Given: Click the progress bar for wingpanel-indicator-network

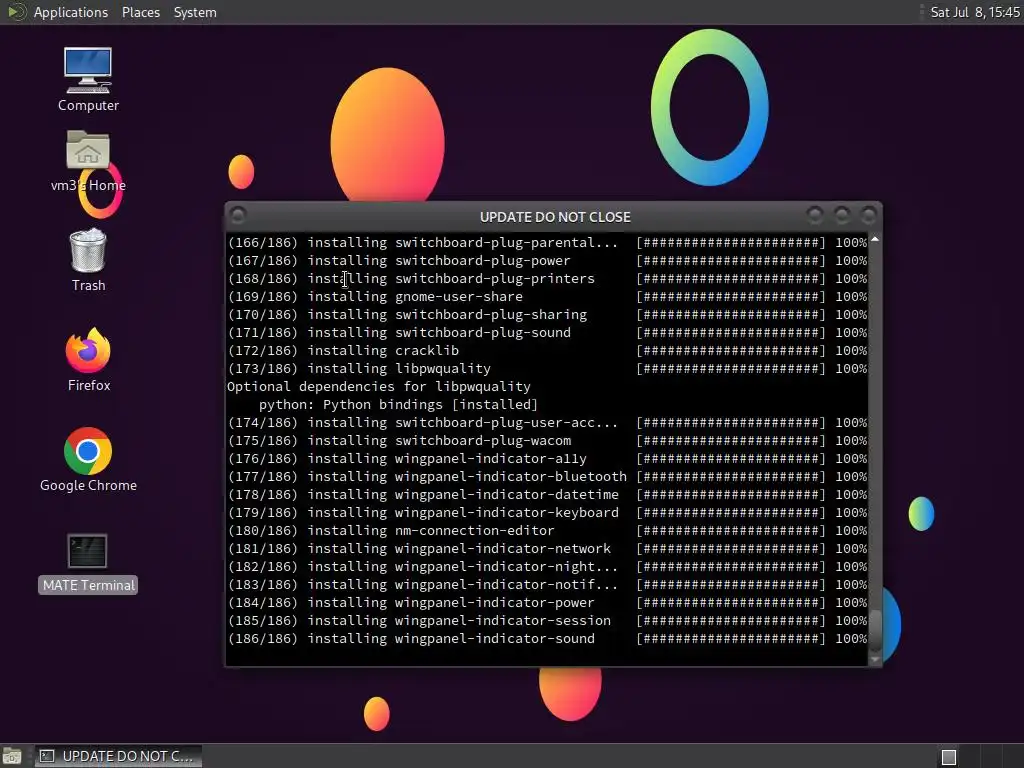Looking at the screenshot, I should [x=731, y=549].
